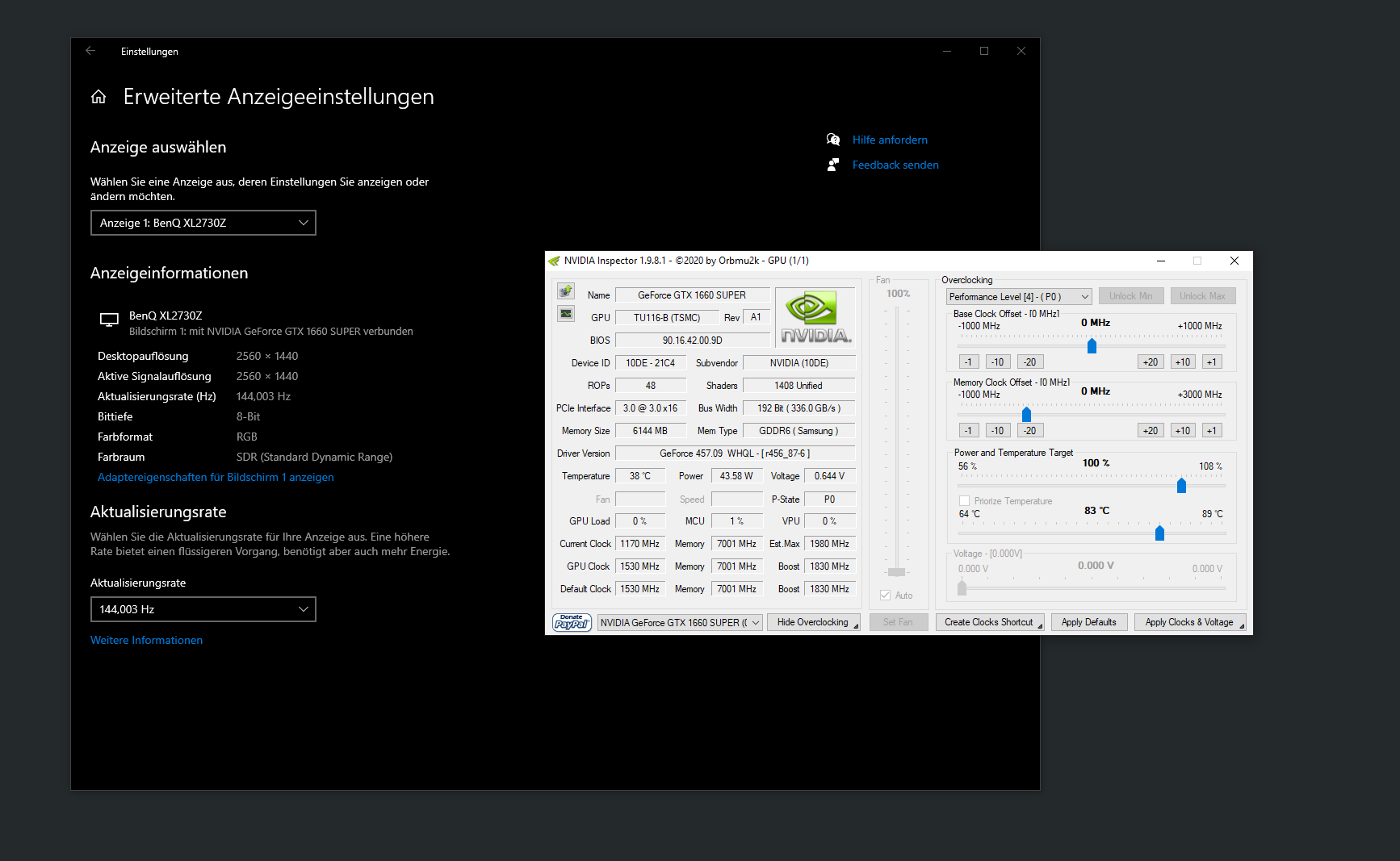Image resolution: width=1400 pixels, height=861 pixels.
Task: Open Adaptereigenschaften für Bildschirm 1 anzeigen
Action: pyautogui.click(x=216, y=477)
